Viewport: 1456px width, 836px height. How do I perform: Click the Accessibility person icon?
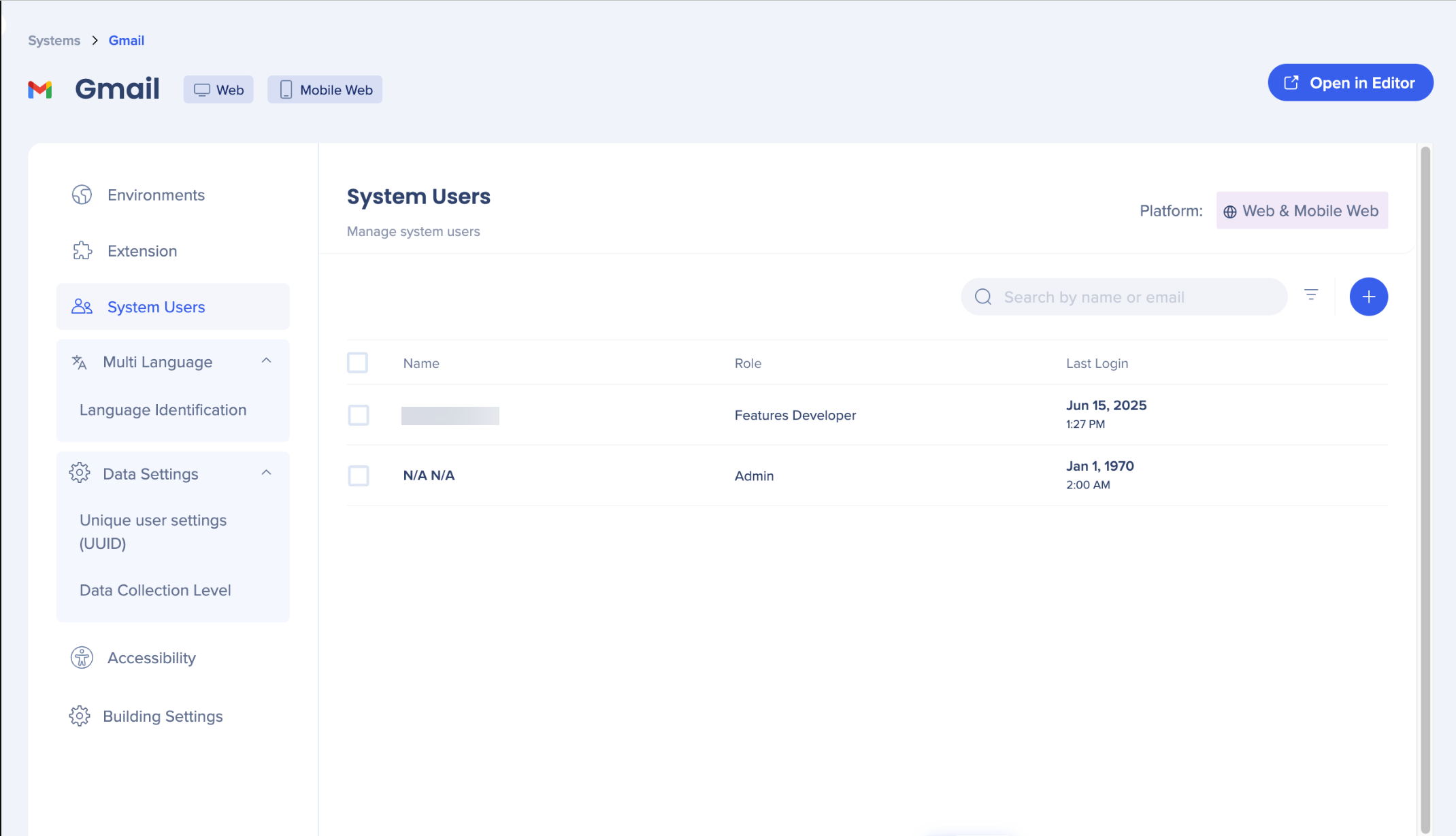tap(82, 657)
